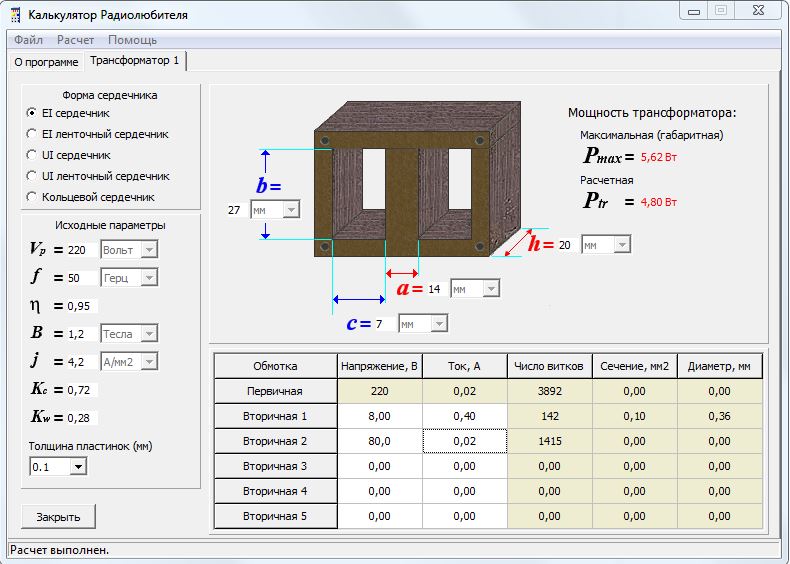Click the calculator app icon in title bar

point(16,15)
